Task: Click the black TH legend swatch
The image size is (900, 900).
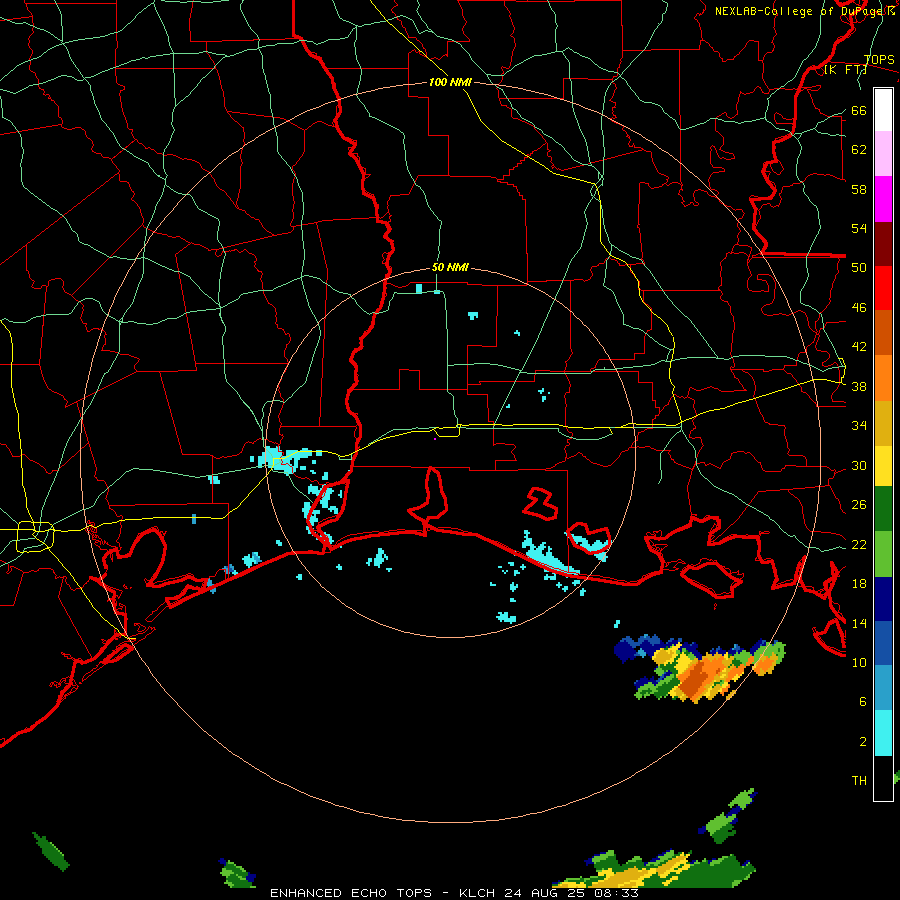Action: [x=883, y=778]
